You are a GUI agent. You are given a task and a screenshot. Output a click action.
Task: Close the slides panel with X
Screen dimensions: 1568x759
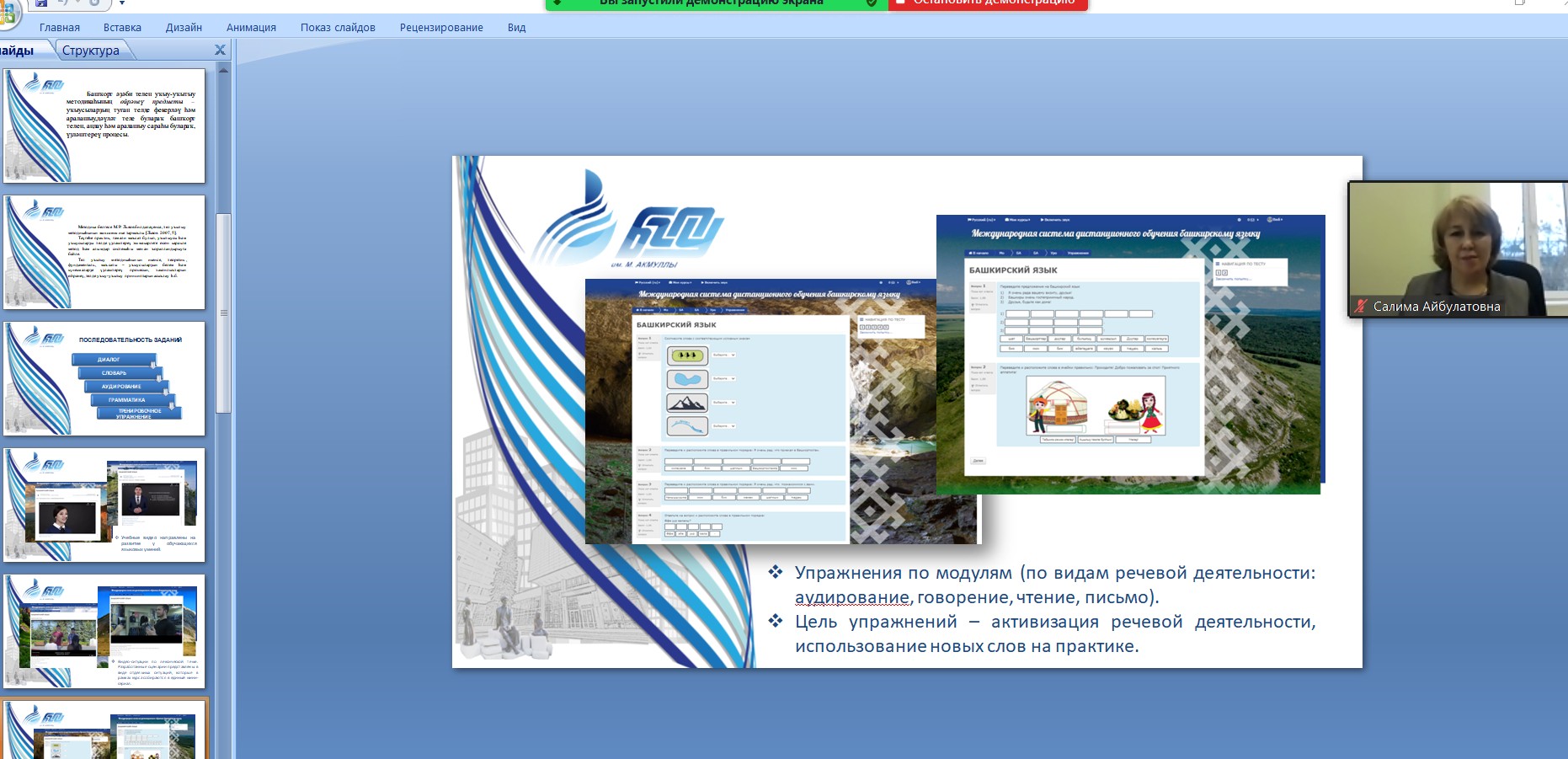(220, 51)
